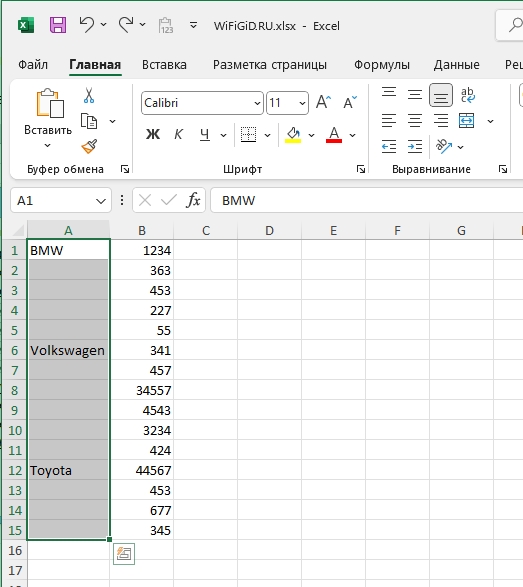This screenshot has width=523, height=587.
Task: Apply yellow fill color to cells
Action: pyautogui.click(x=293, y=134)
